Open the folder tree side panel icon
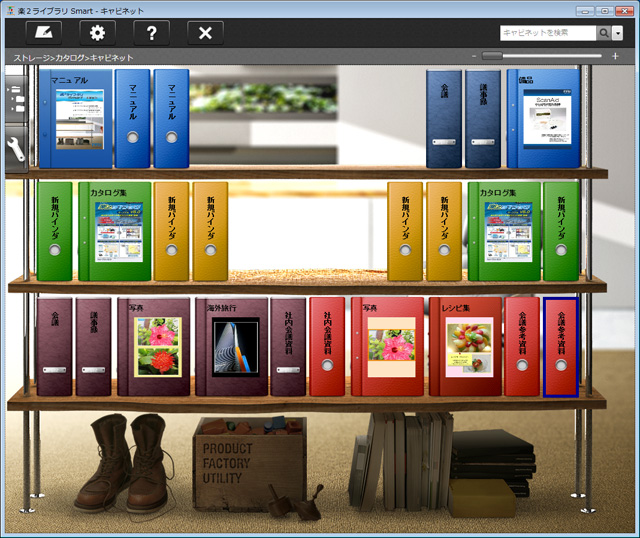The width and height of the screenshot is (640, 538). pyautogui.click(x=17, y=99)
